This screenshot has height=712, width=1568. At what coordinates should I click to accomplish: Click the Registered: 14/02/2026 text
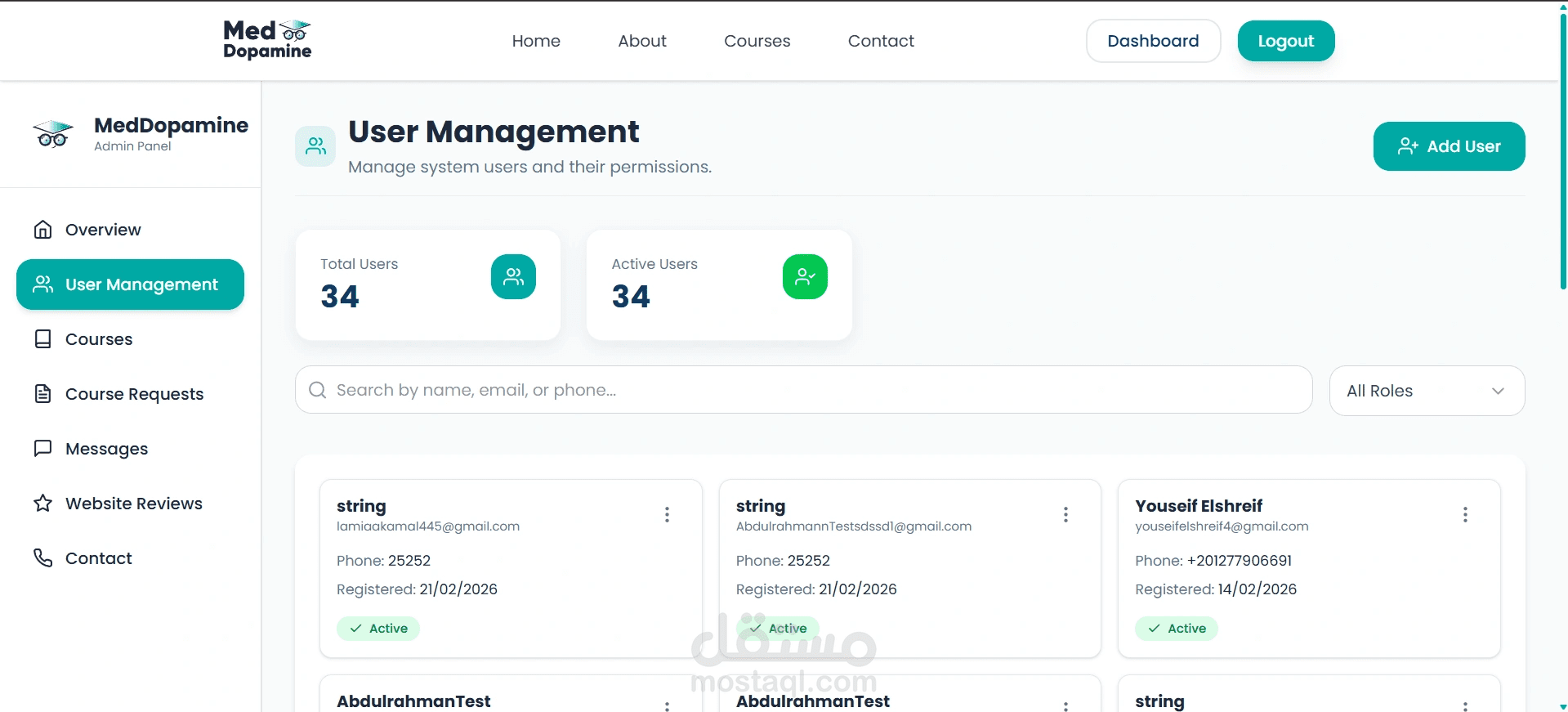(1216, 589)
